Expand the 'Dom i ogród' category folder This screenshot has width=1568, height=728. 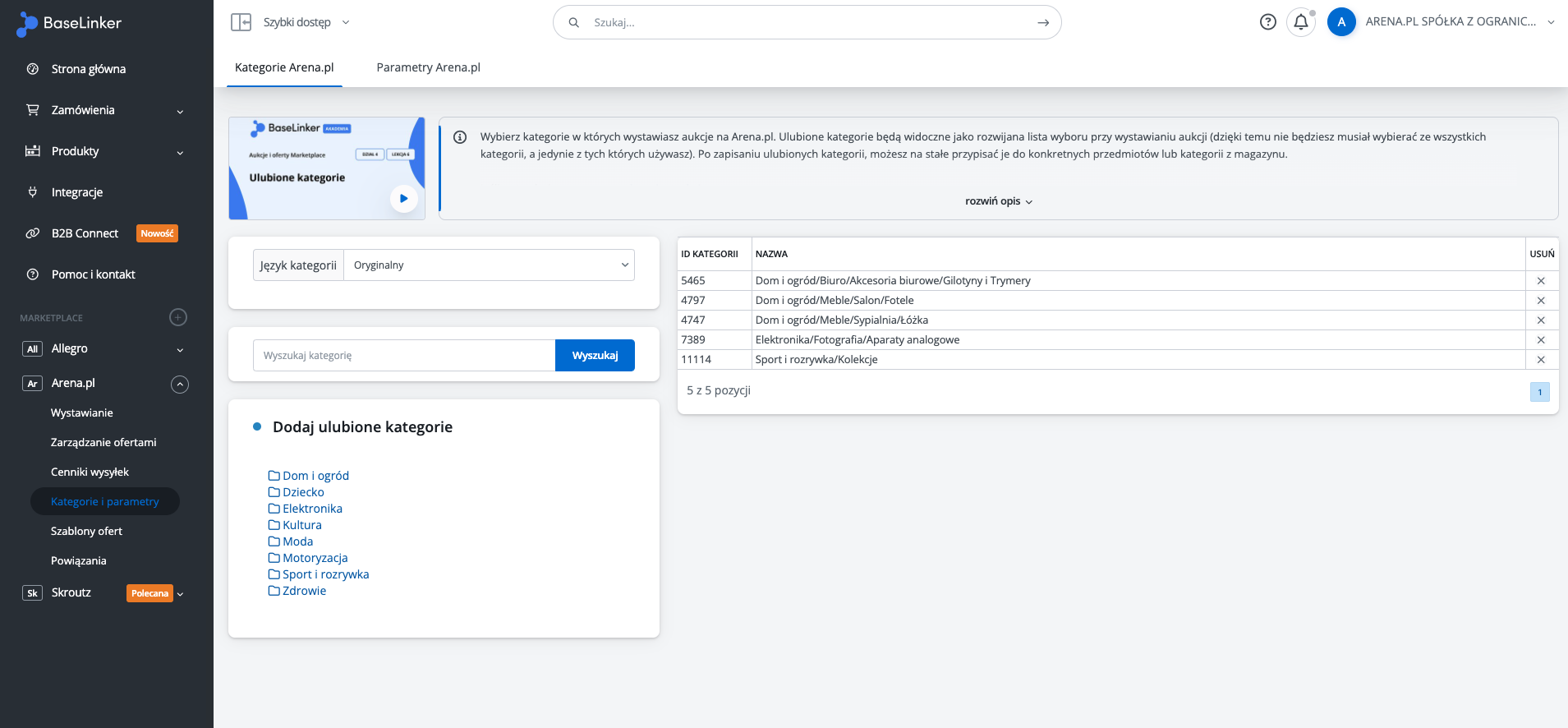pos(309,476)
